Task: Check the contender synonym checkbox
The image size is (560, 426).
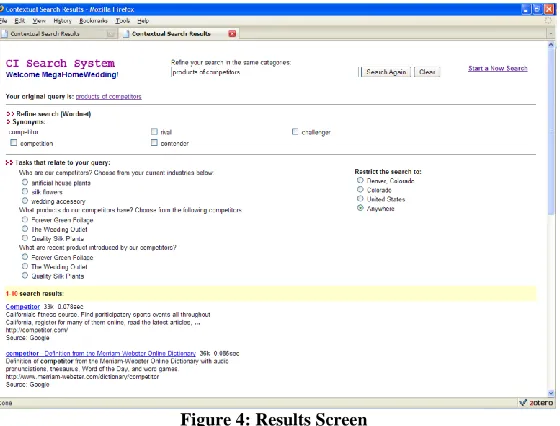Action: coord(154,143)
